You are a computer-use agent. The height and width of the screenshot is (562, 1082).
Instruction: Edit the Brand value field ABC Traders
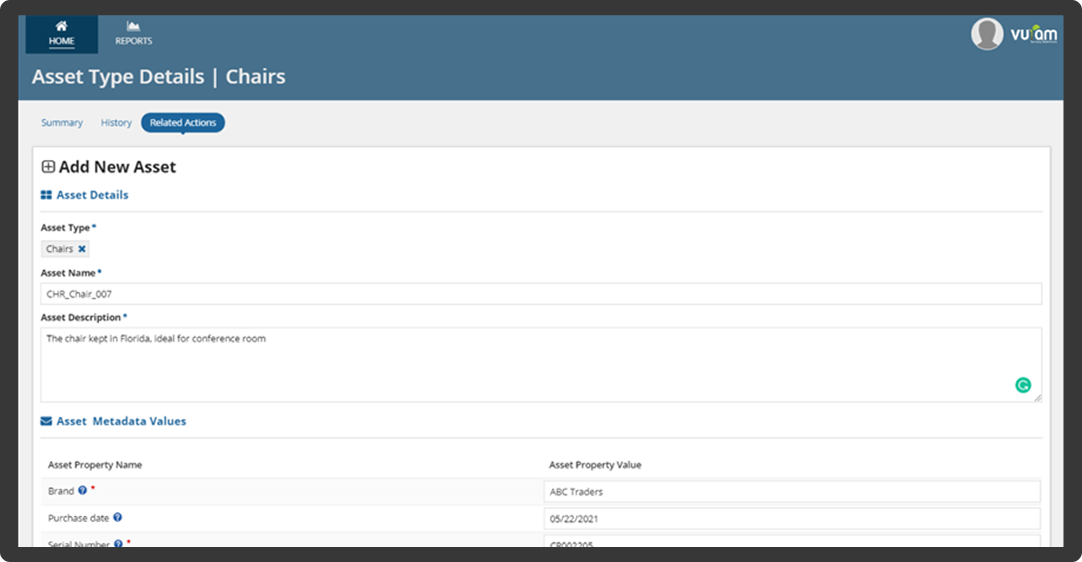792,492
